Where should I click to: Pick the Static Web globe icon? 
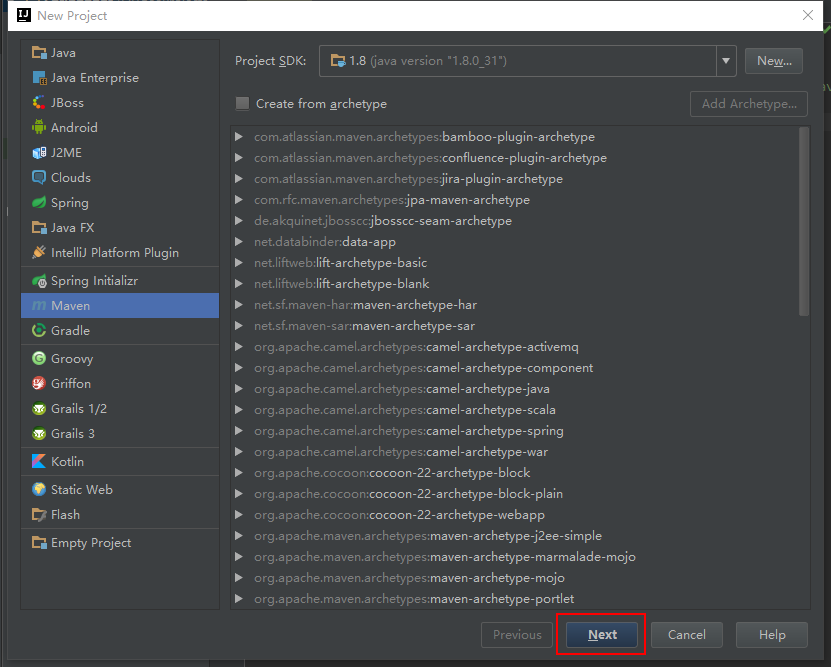click(39, 490)
